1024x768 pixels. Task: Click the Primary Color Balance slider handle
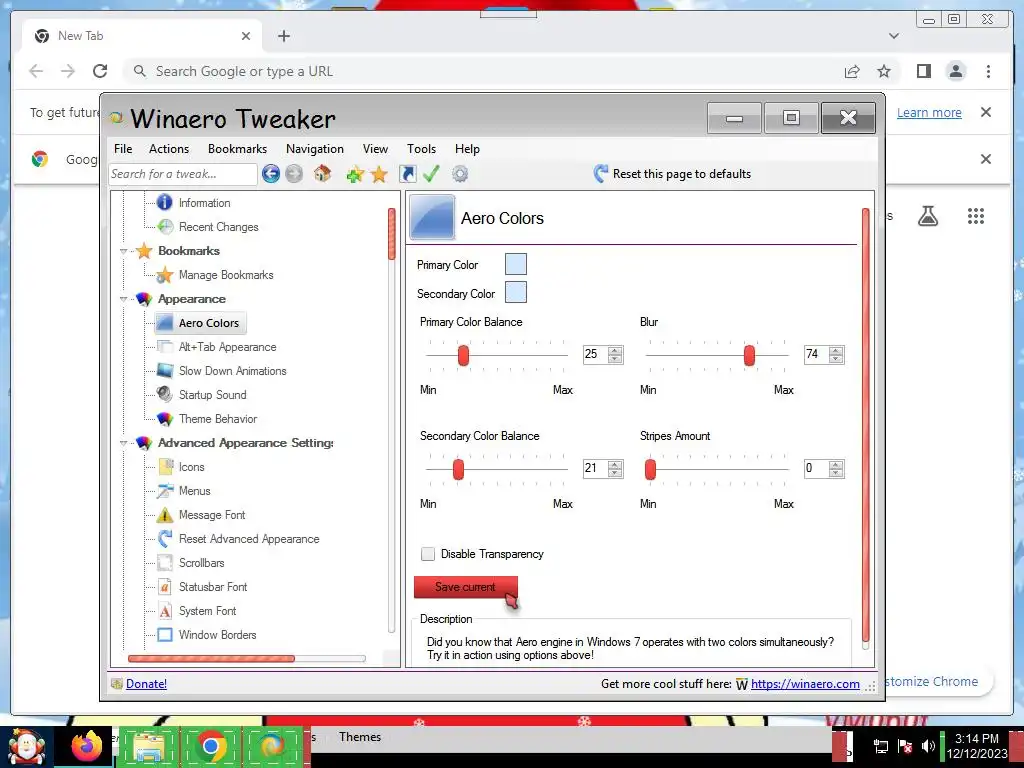[464, 355]
